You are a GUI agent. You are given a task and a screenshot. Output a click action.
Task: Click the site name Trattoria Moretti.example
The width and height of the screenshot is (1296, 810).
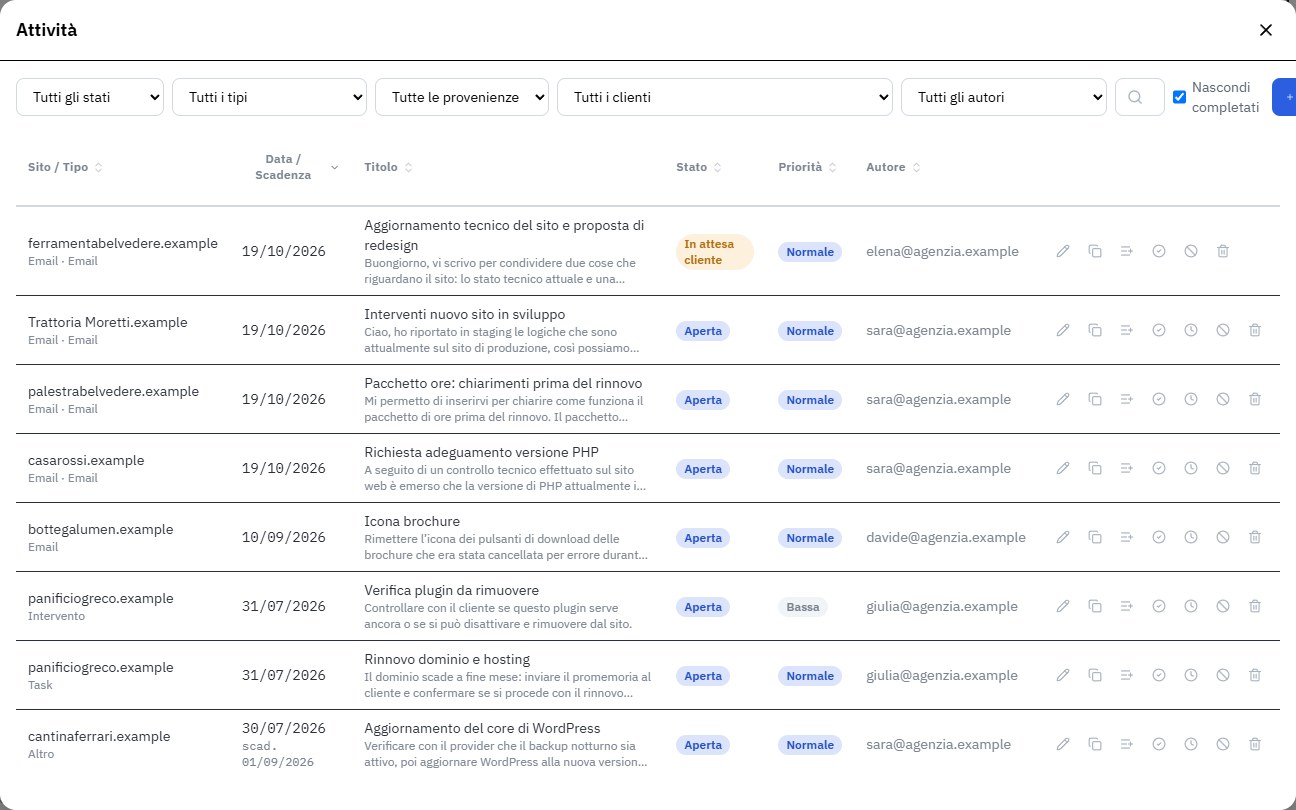tap(108, 322)
